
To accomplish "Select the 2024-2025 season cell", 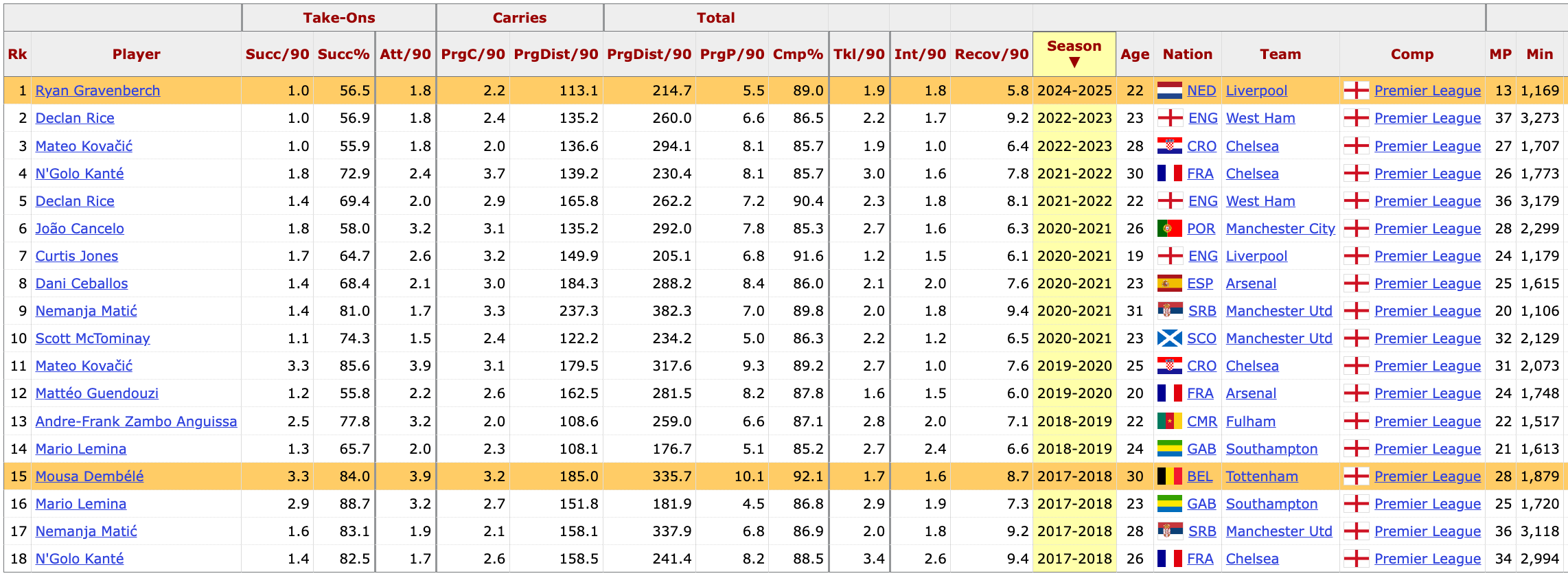I will (1074, 91).
